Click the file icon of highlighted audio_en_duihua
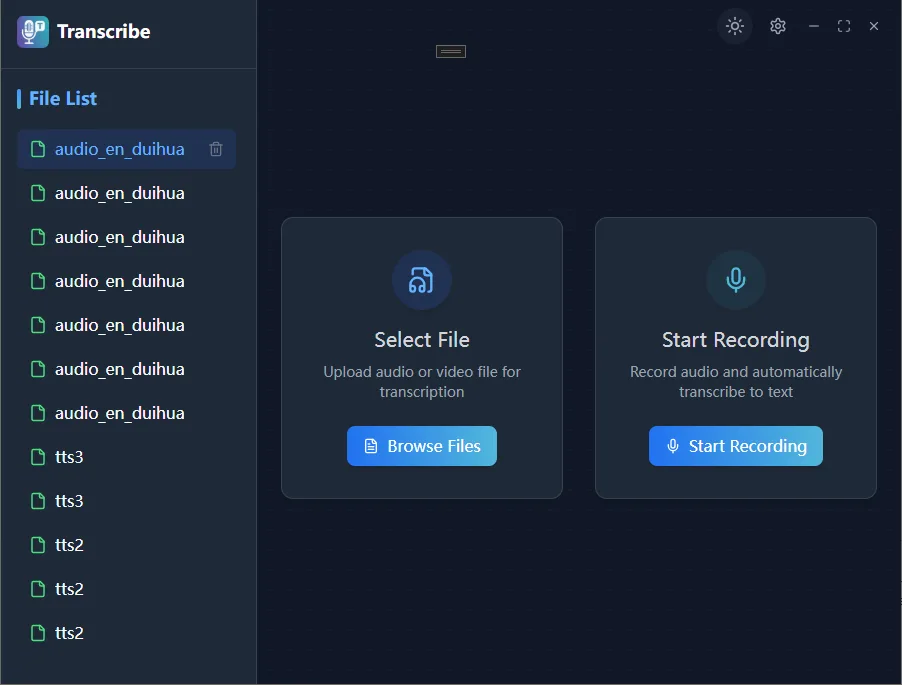Viewport: 902px width, 685px height. (x=38, y=150)
